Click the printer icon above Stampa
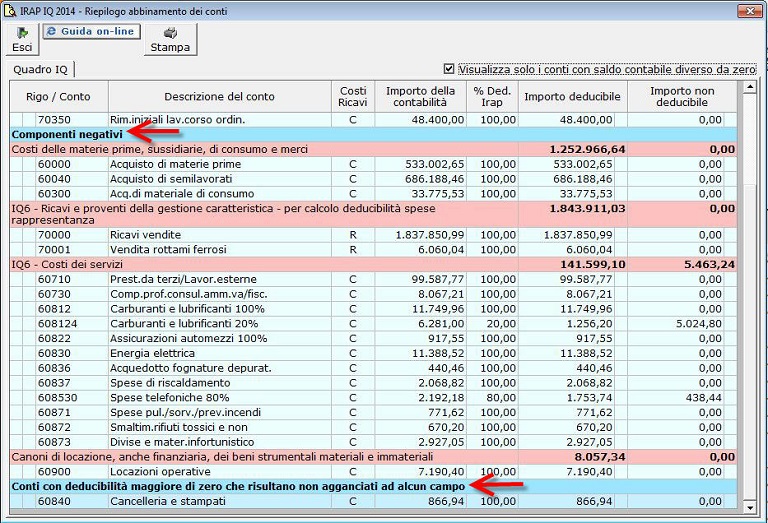Screen dimensions: 768x523 pyautogui.click(x=170, y=33)
